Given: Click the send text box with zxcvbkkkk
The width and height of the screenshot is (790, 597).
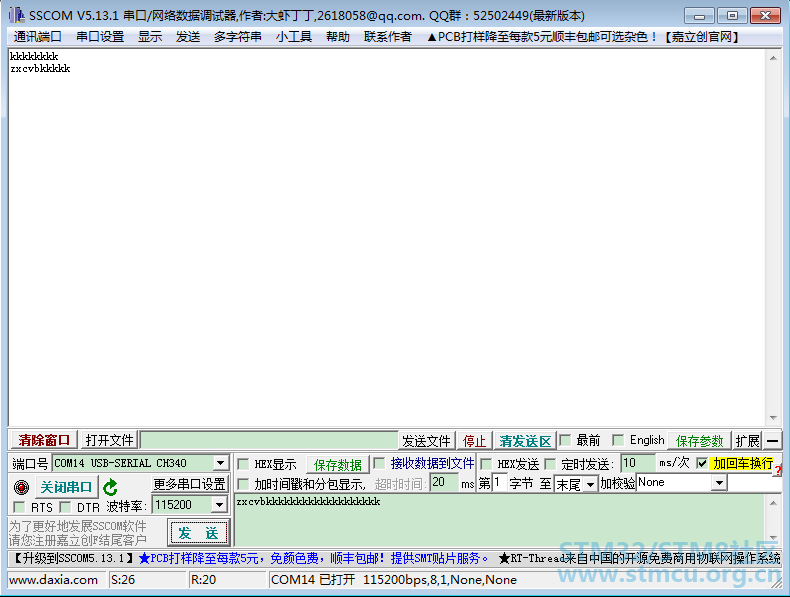Looking at the screenshot, I should (500, 520).
